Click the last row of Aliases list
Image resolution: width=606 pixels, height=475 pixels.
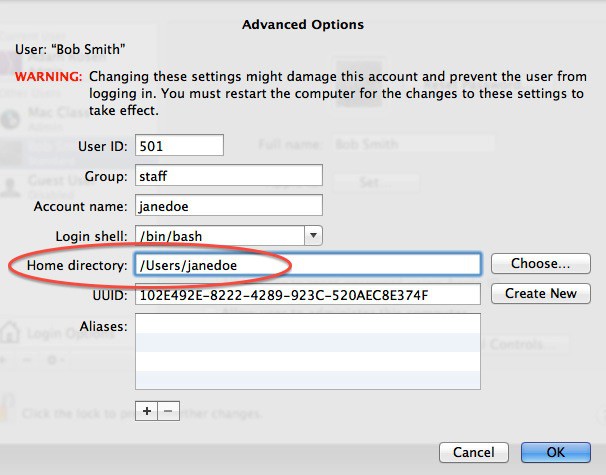point(307,380)
